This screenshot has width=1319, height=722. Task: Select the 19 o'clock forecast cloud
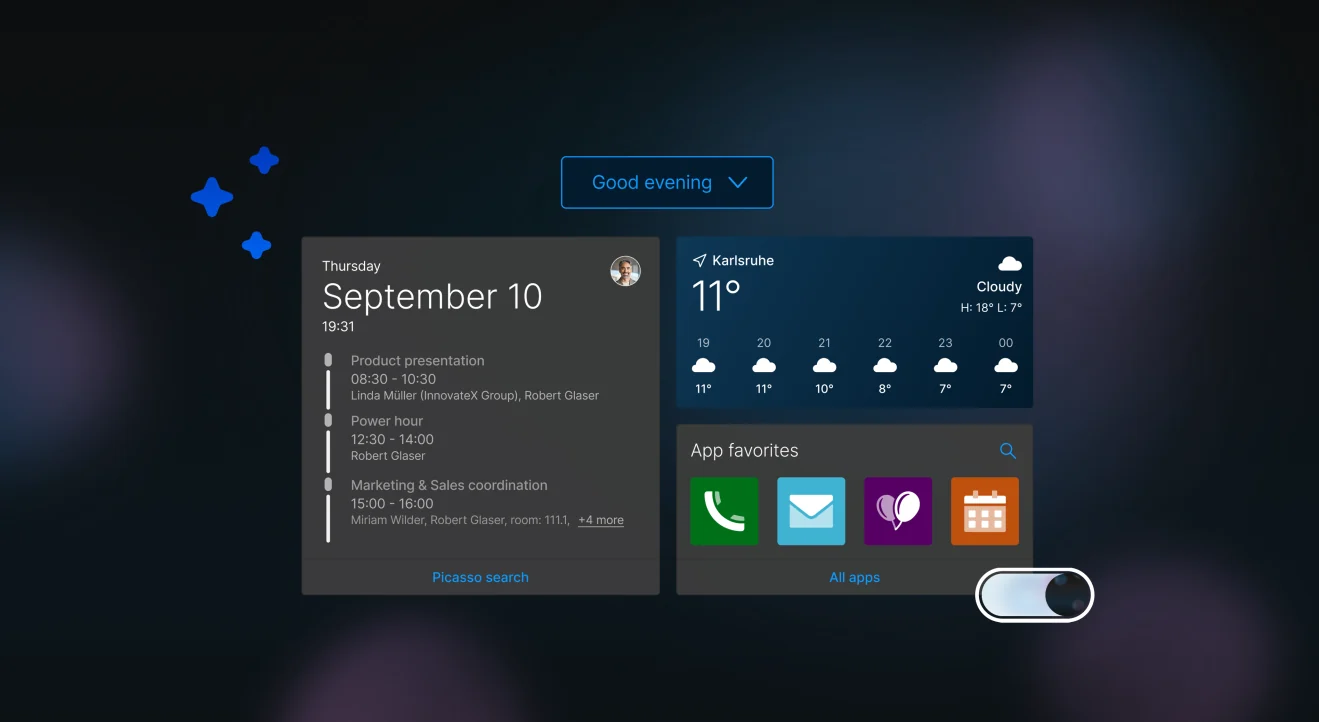coord(704,365)
